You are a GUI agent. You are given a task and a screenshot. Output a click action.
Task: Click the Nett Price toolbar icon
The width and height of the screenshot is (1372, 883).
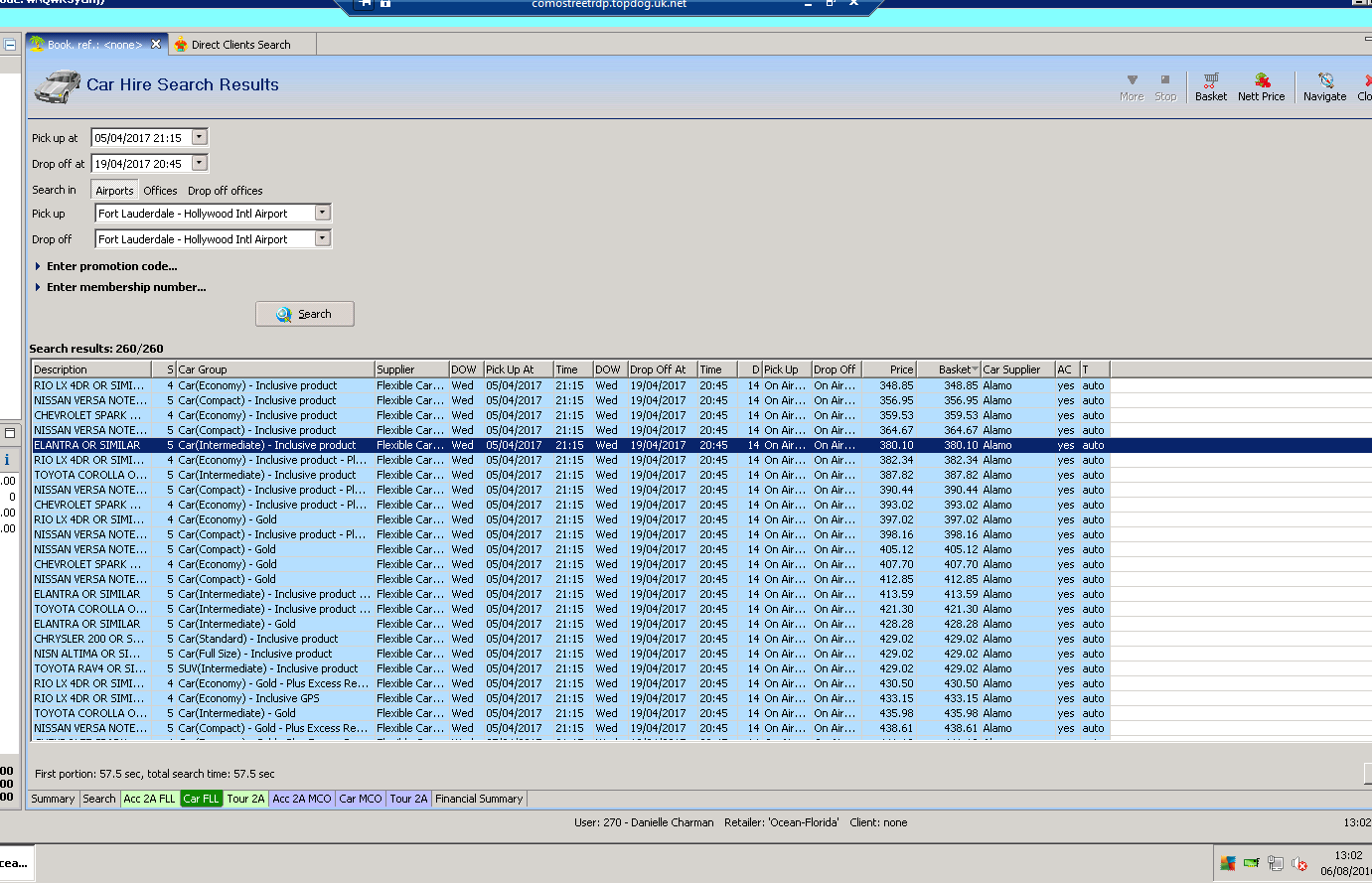pos(1261,85)
